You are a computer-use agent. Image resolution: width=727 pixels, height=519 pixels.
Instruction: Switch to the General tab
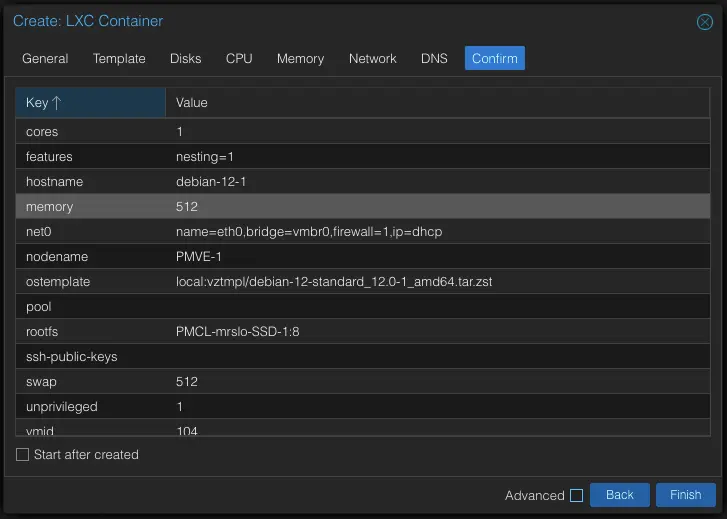tap(45, 59)
